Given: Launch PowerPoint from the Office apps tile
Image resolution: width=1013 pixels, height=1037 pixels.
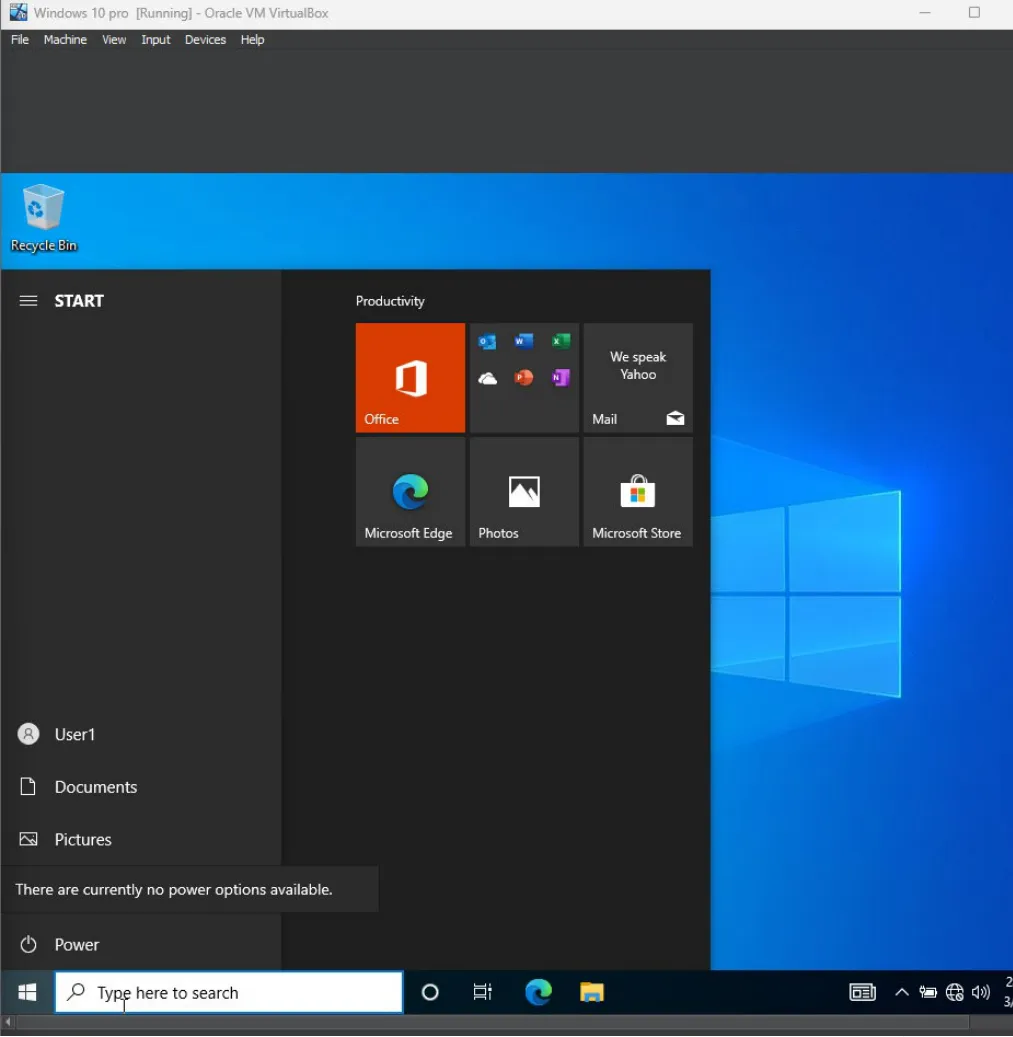Looking at the screenshot, I should pos(524,378).
